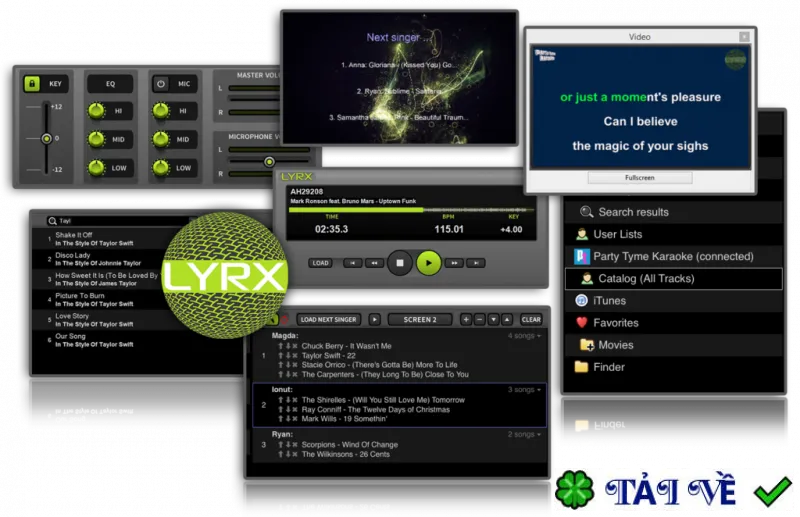Select Ray Conniff - The Twelve Days of Christmas
The height and width of the screenshot is (517, 800).
click(376, 410)
